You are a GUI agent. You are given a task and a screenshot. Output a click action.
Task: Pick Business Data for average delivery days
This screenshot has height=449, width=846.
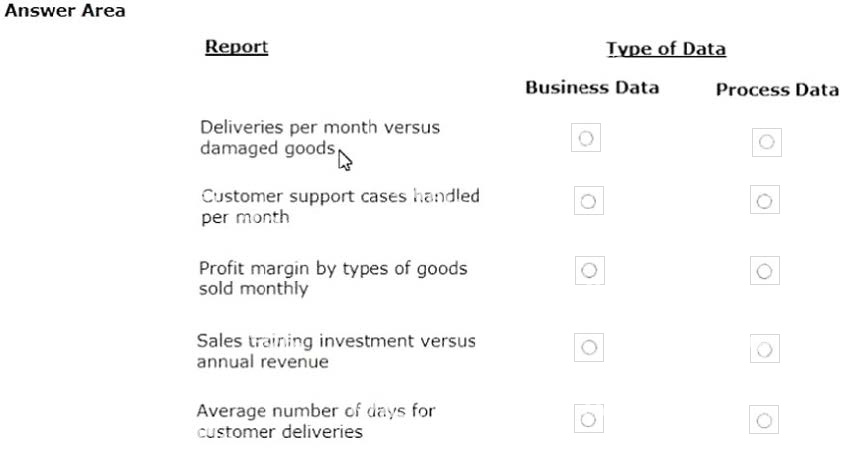[x=589, y=418]
